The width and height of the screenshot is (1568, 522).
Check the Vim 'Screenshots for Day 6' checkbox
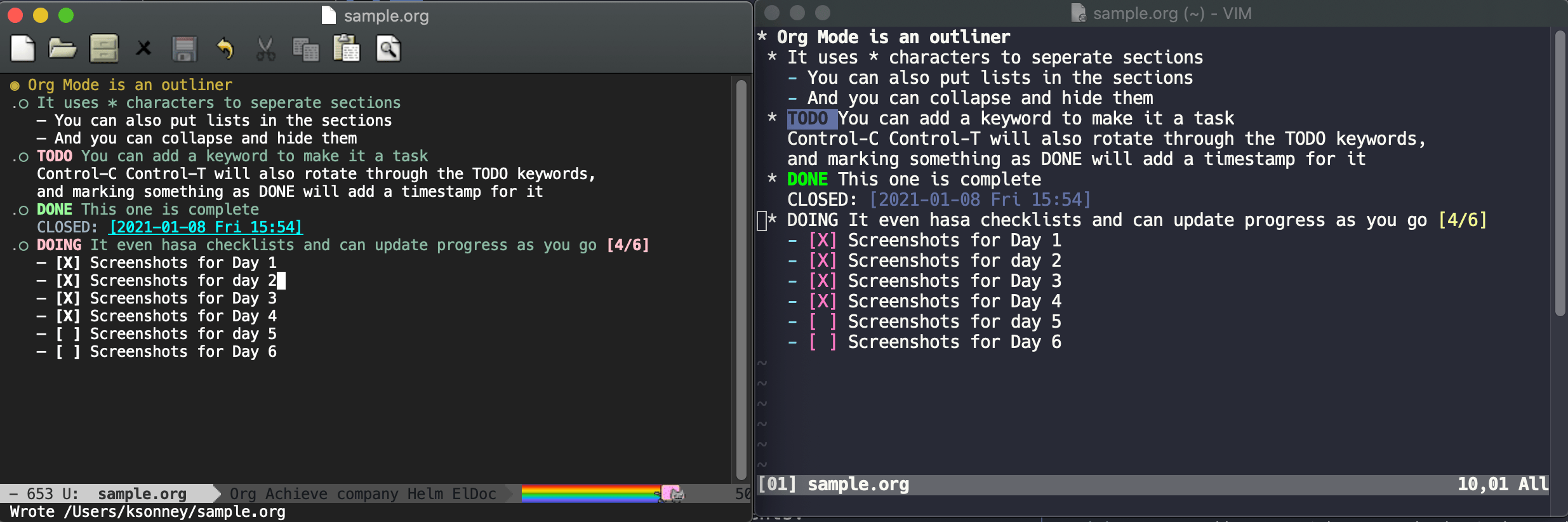pos(822,342)
